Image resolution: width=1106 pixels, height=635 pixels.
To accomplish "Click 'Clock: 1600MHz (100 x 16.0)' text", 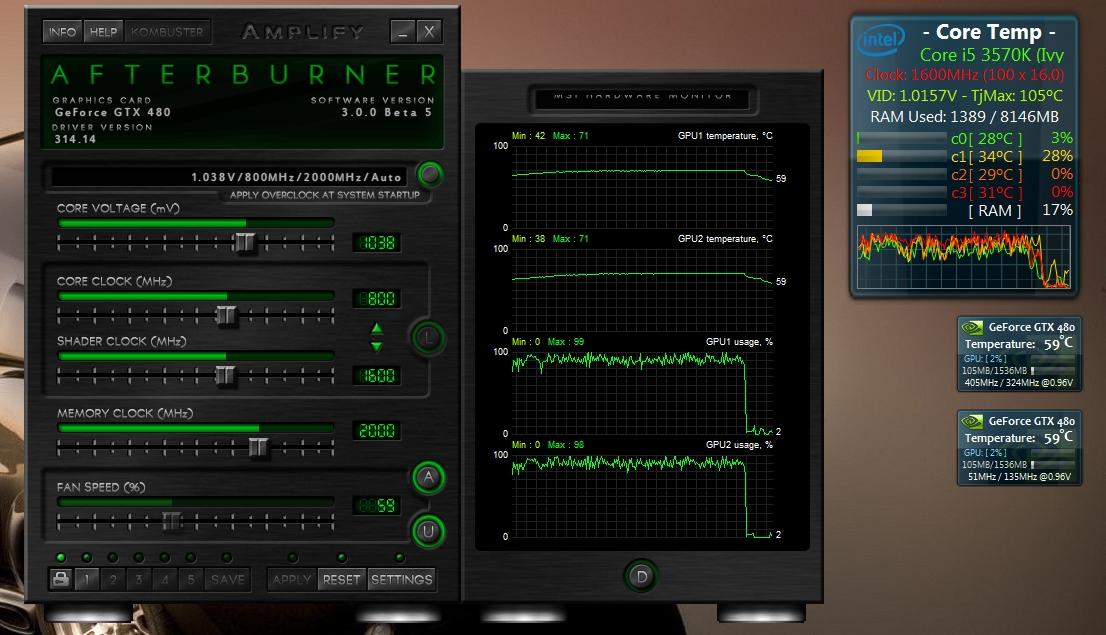I will point(964,74).
